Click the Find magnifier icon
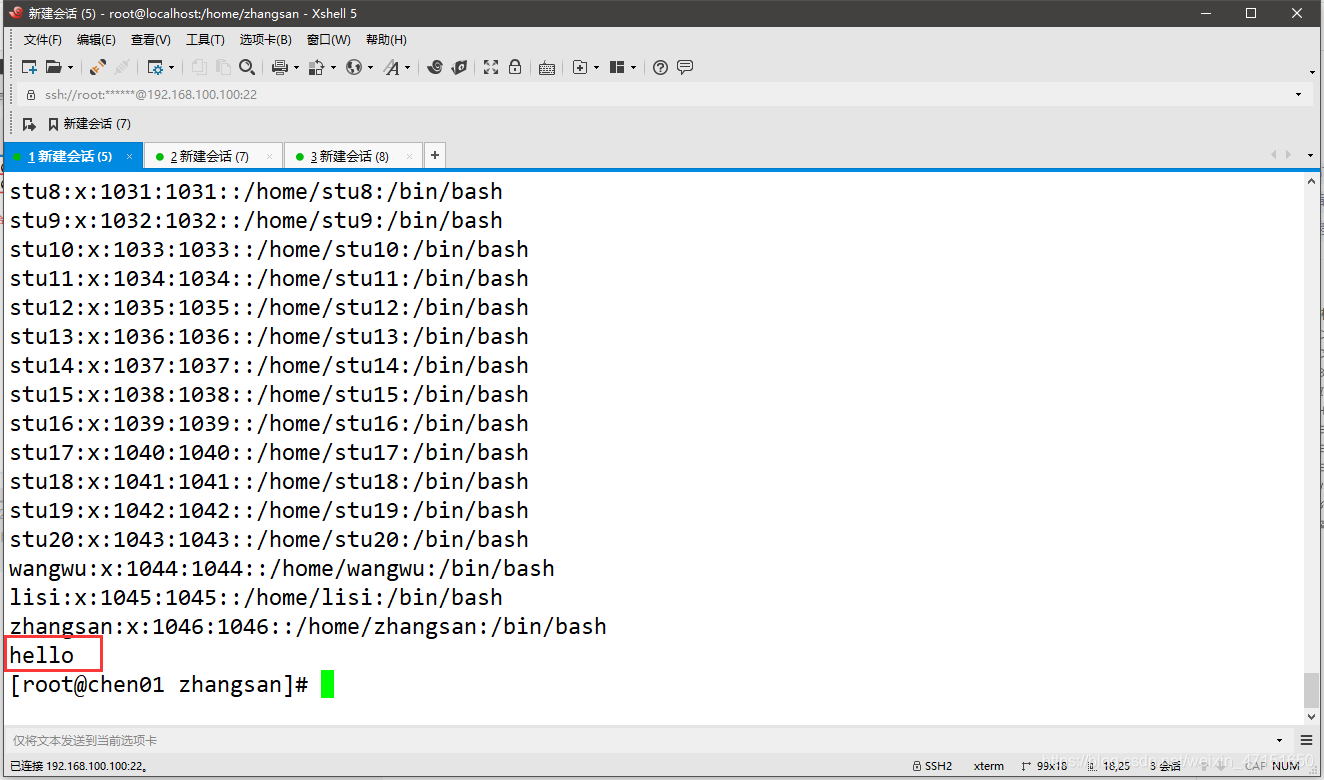 [x=247, y=67]
